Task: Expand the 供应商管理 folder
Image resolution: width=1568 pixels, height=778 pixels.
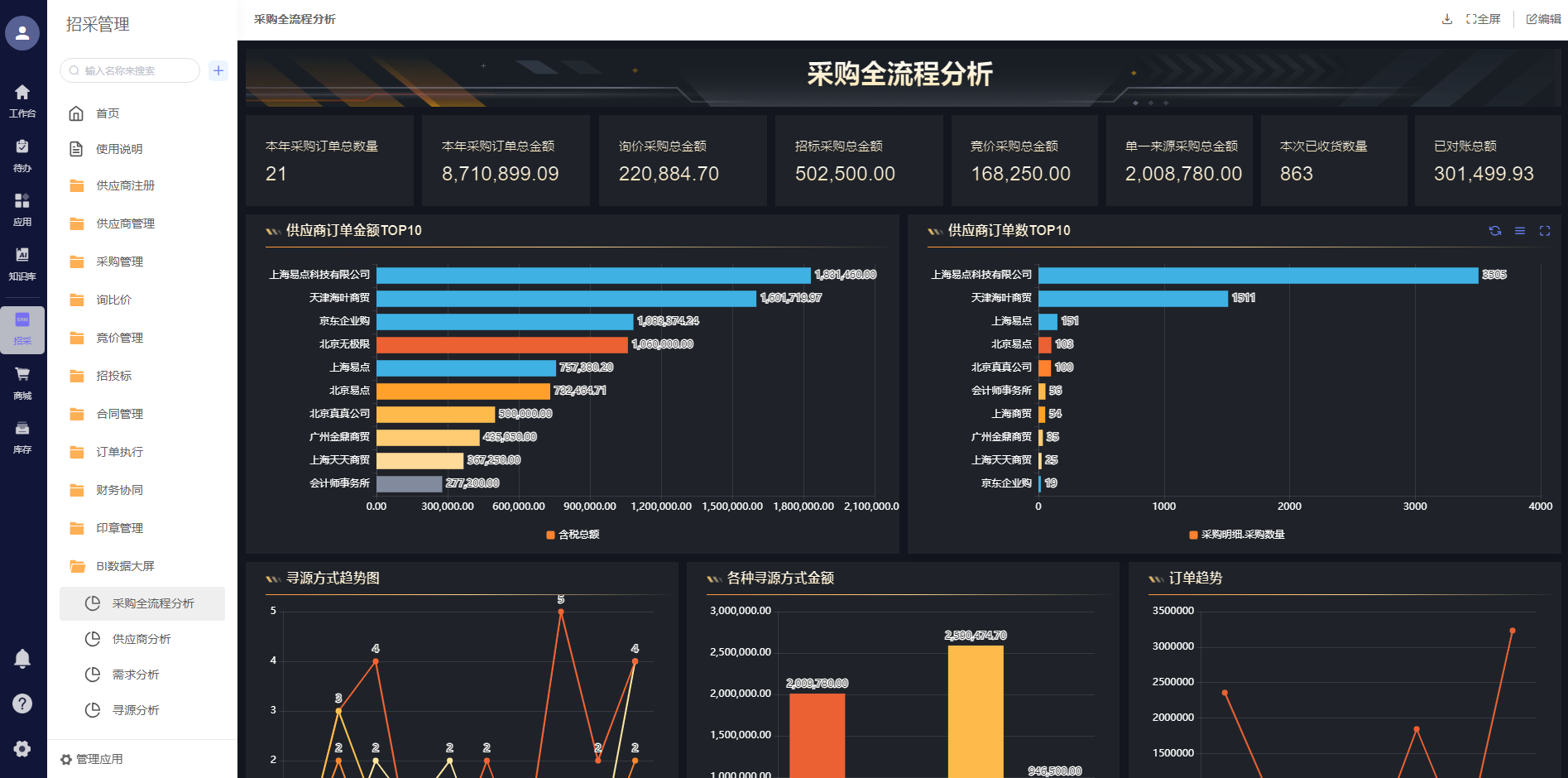Action: click(125, 223)
